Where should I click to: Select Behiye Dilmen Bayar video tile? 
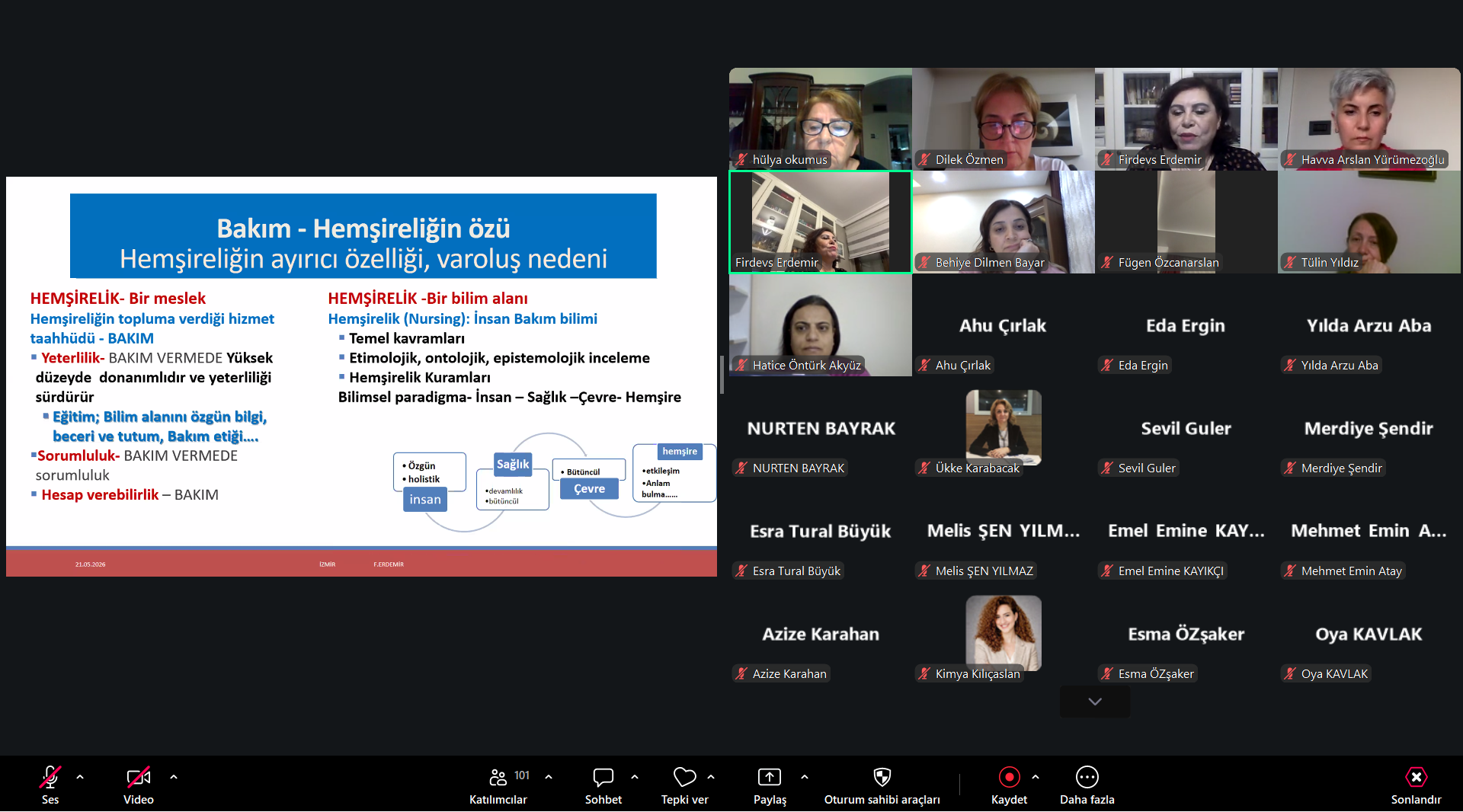coord(1004,222)
